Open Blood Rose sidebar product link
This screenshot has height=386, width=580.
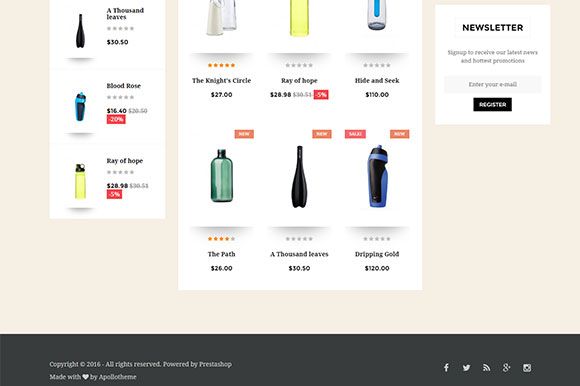point(124,86)
